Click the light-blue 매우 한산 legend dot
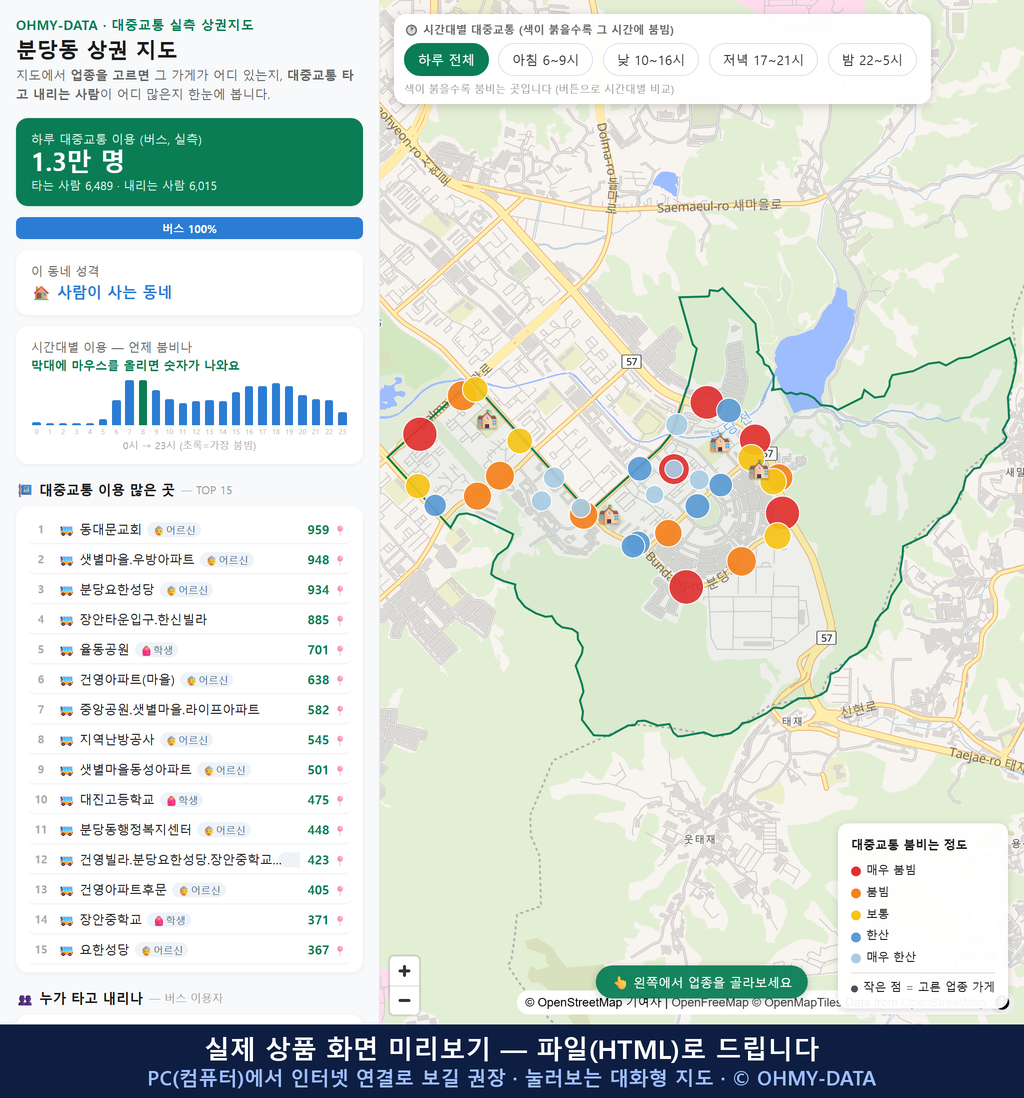This screenshot has height=1098, width=1024. [x=855, y=959]
